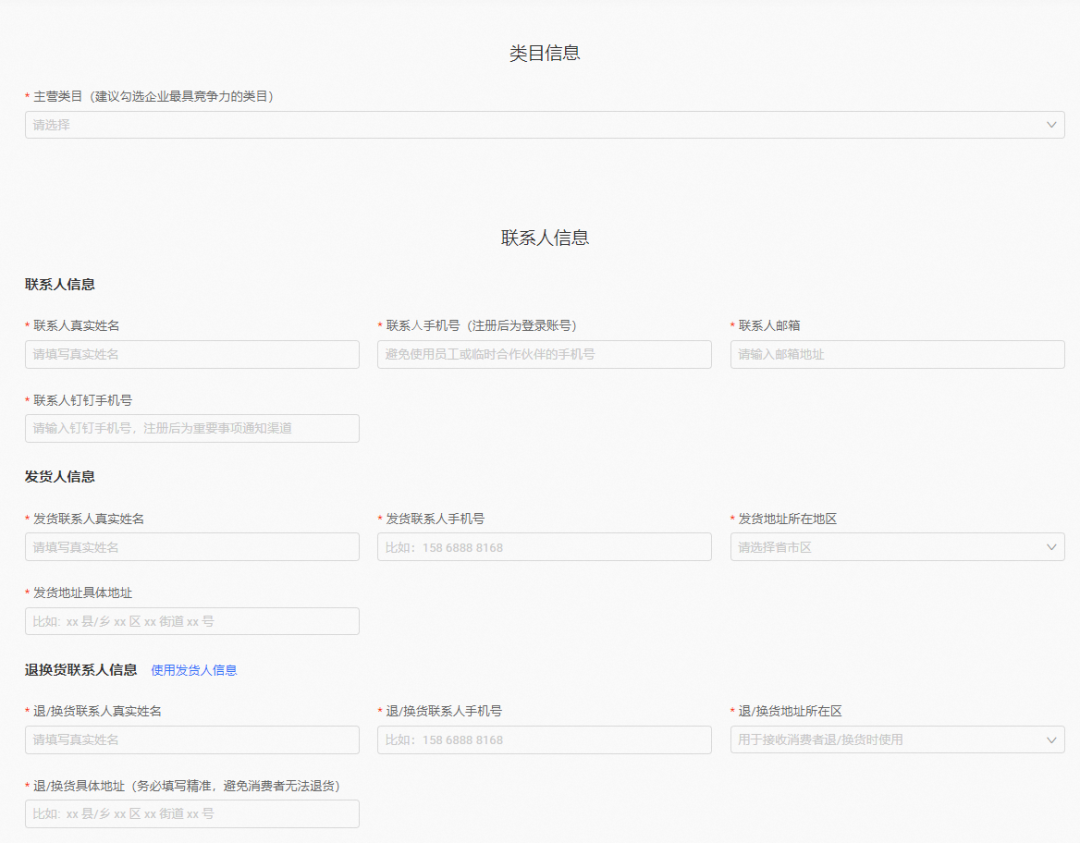Select the 联系人真实姓名 input field
The image size is (1080, 843).
pos(192,354)
